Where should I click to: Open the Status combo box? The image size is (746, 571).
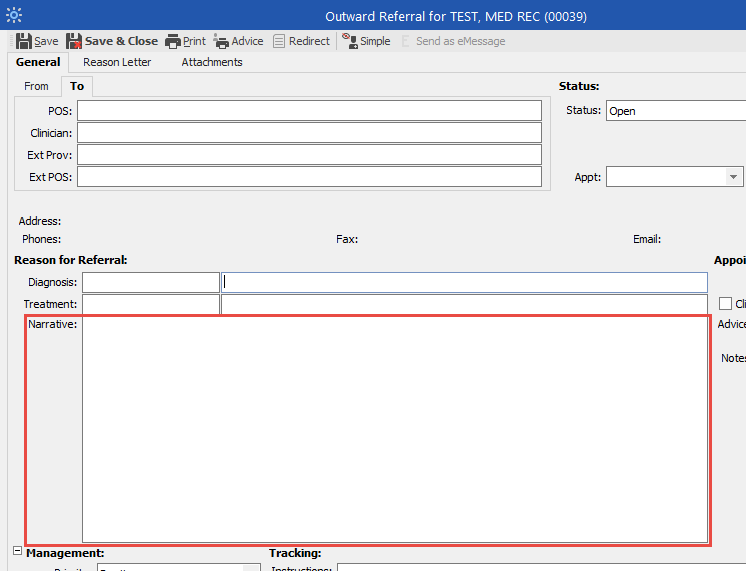coord(675,111)
